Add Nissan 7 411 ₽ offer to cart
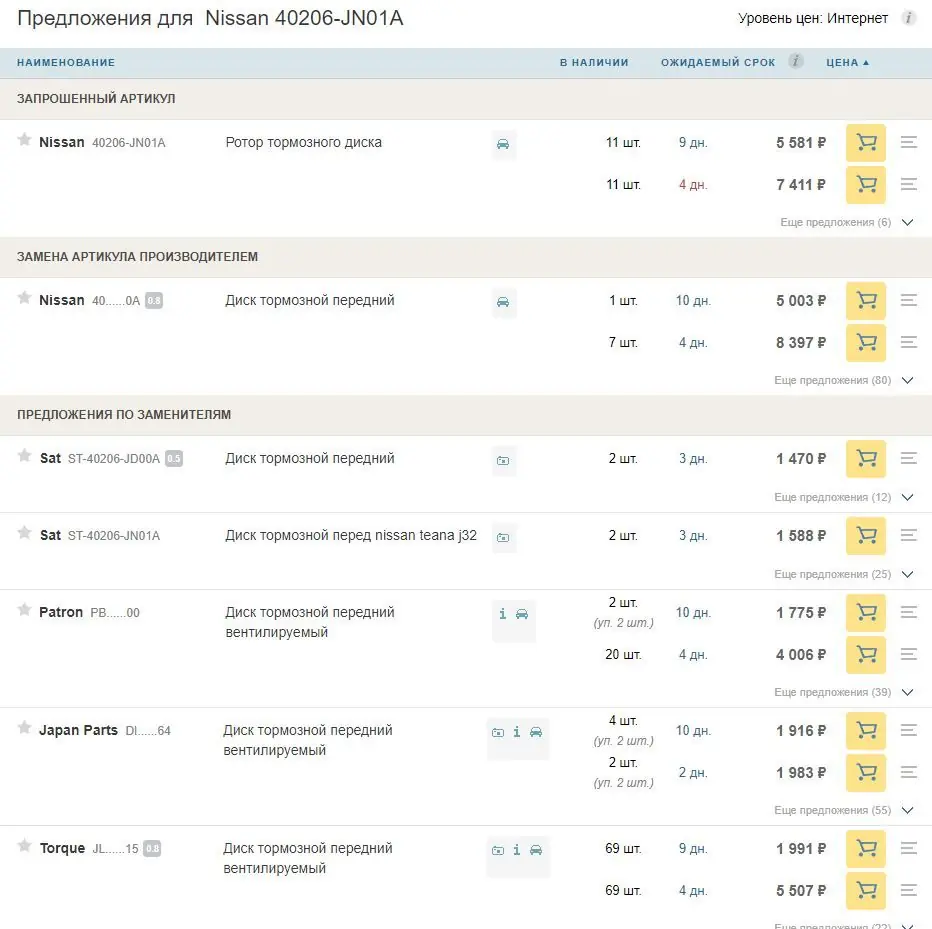 [865, 184]
